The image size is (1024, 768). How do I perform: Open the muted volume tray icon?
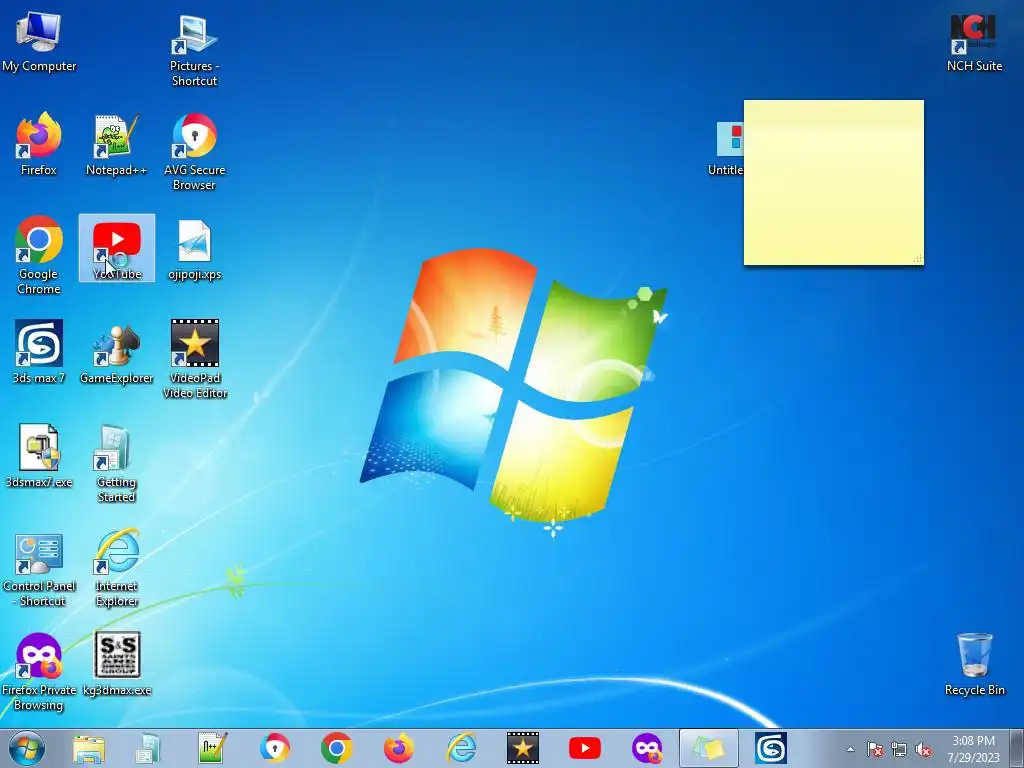coord(923,749)
